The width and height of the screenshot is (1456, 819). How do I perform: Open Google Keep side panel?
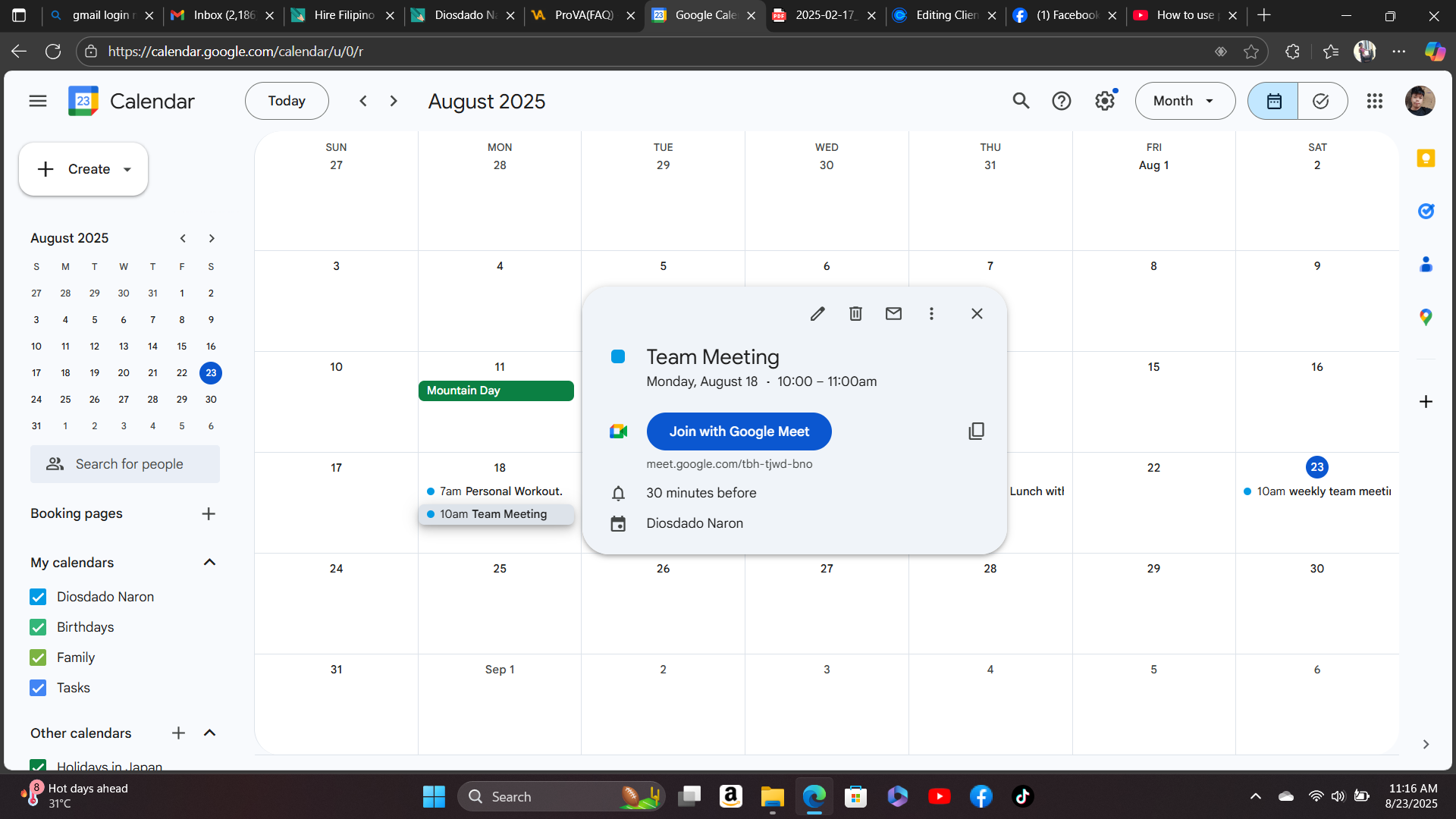pyautogui.click(x=1426, y=158)
